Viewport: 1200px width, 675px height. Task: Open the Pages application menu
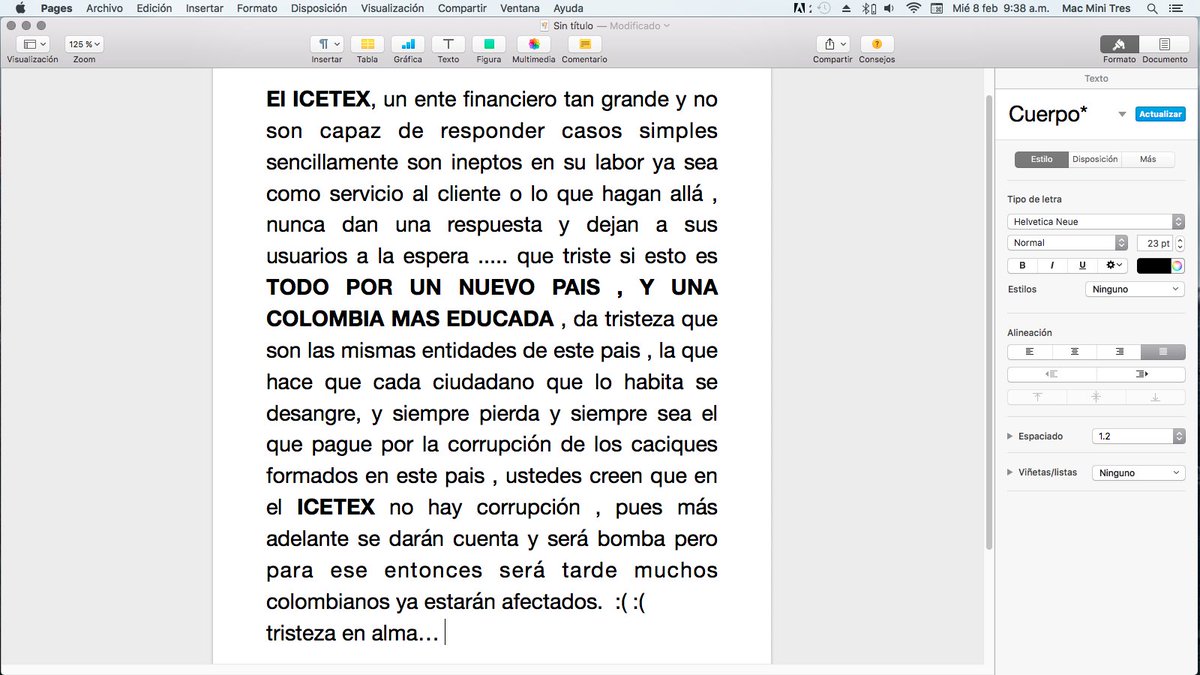coord(56,8)
